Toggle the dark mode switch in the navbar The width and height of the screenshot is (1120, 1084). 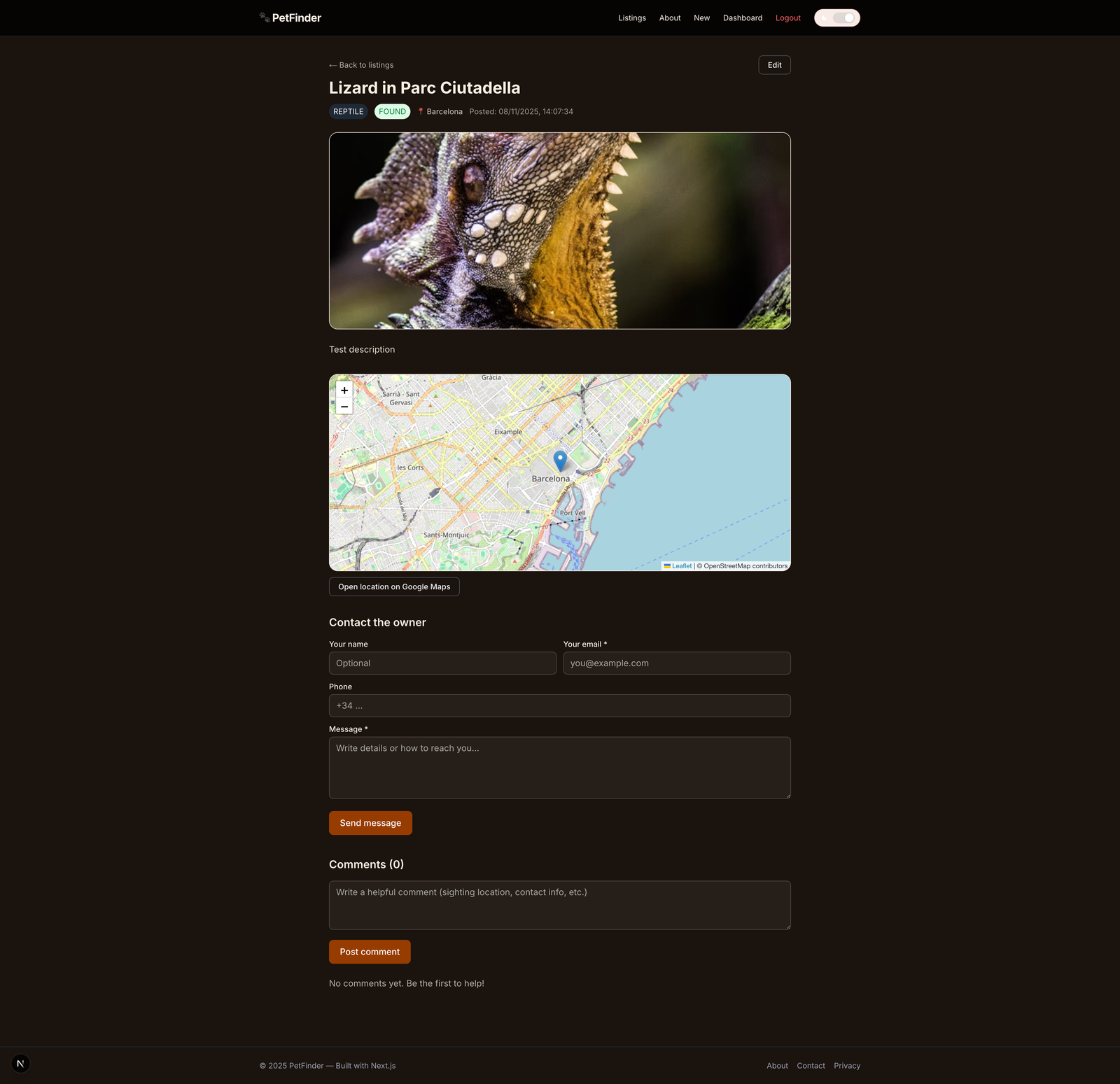pyautogui.click(x=837, y=17)
